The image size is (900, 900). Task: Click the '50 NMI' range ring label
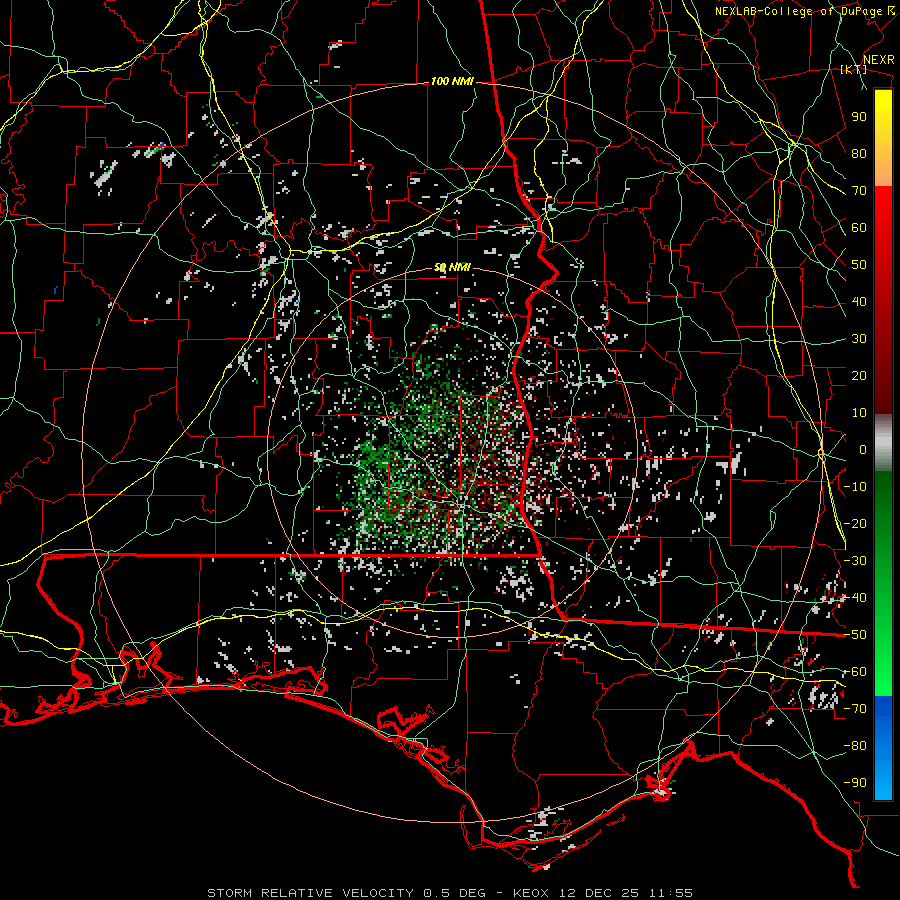point(452,267)
